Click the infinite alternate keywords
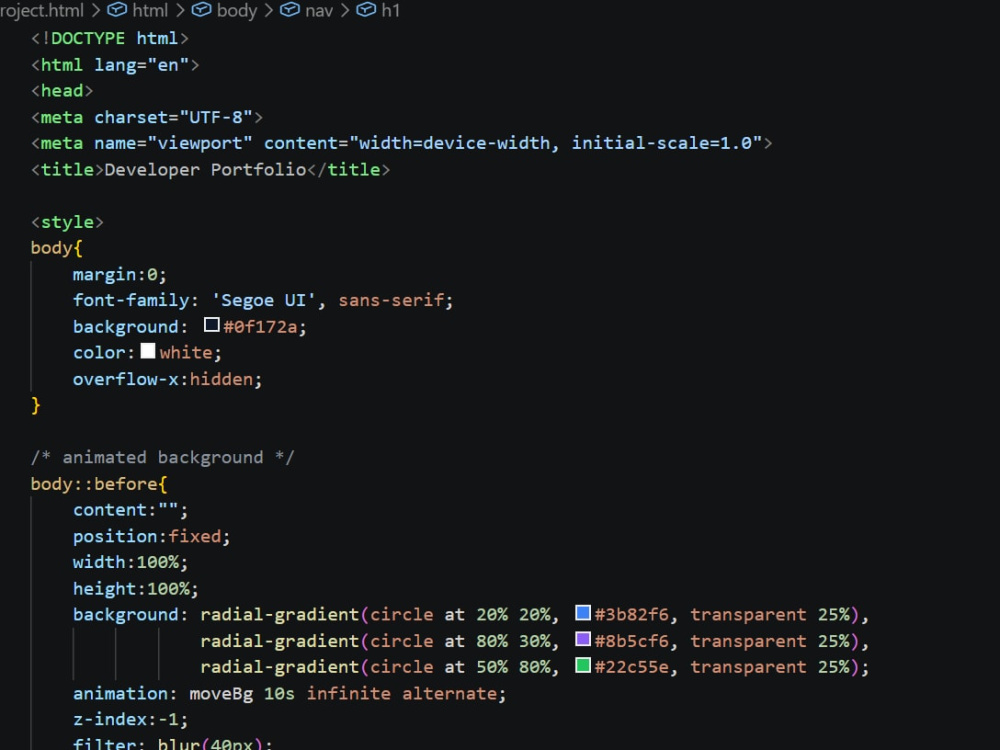The height and width of the screenshot is (750, 1000). point(402,693)
